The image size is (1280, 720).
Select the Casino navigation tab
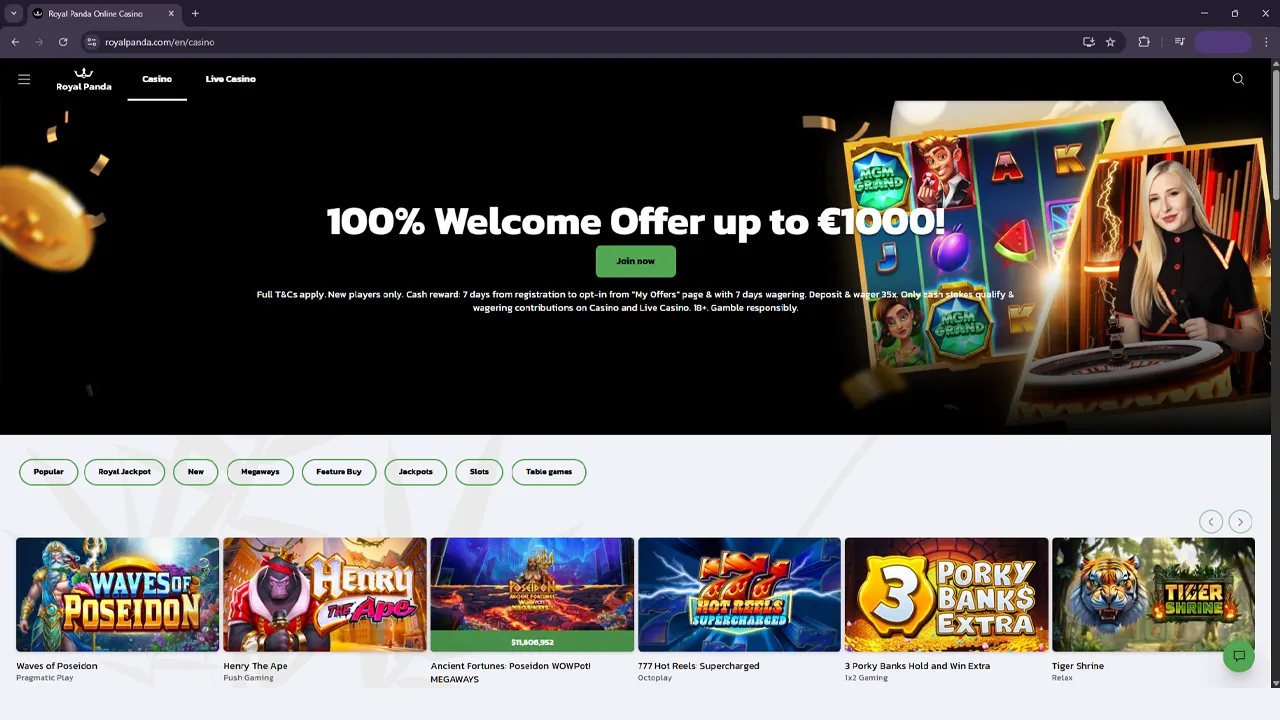pos(157,79)
